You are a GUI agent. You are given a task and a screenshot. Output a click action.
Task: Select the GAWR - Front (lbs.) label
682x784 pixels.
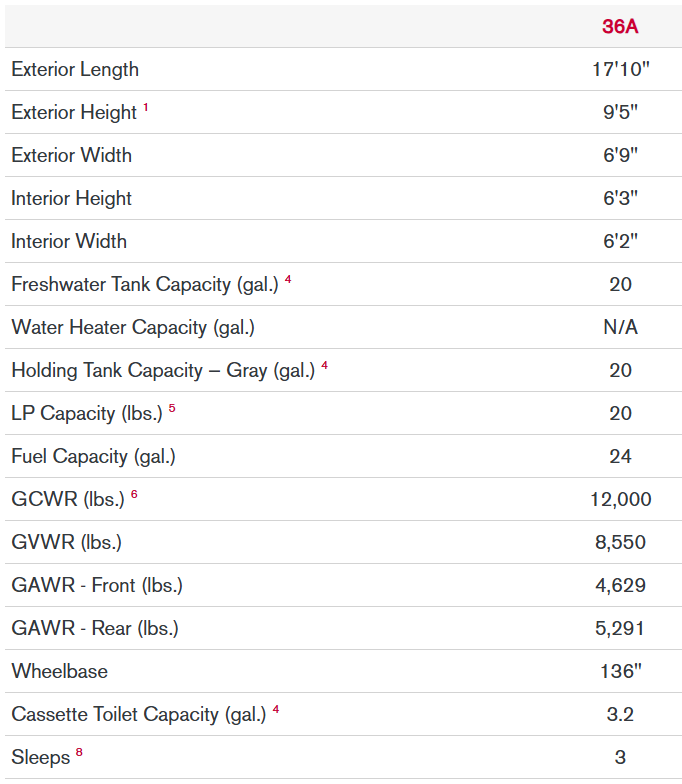click(97, 586)
